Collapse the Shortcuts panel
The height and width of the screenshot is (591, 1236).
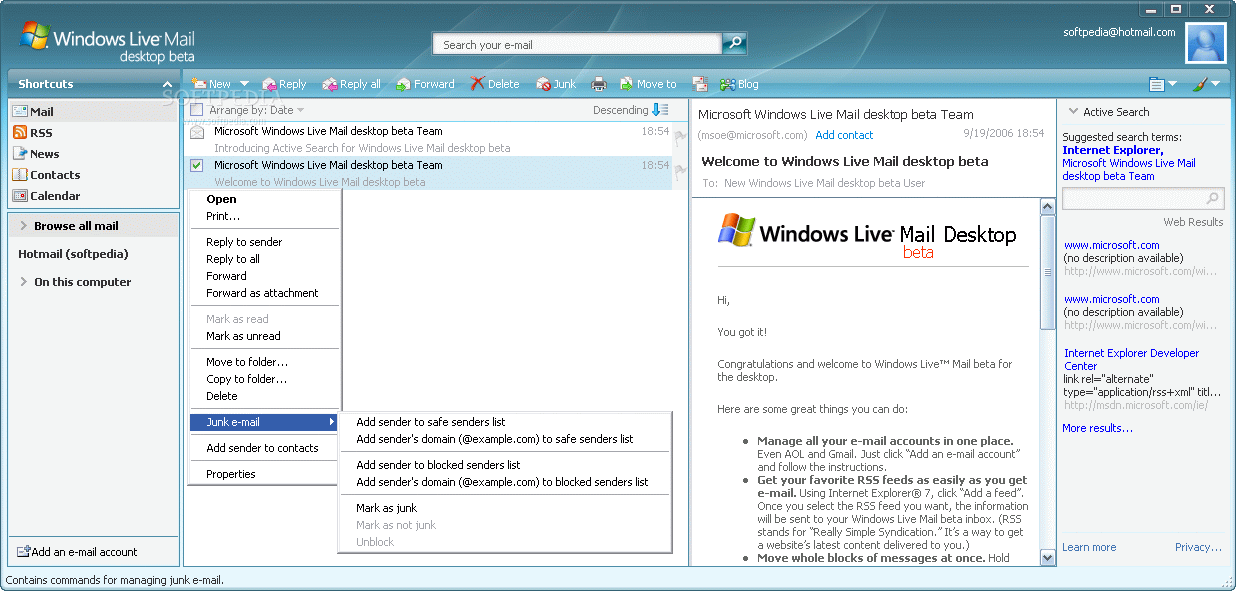(x=167, y=85)
